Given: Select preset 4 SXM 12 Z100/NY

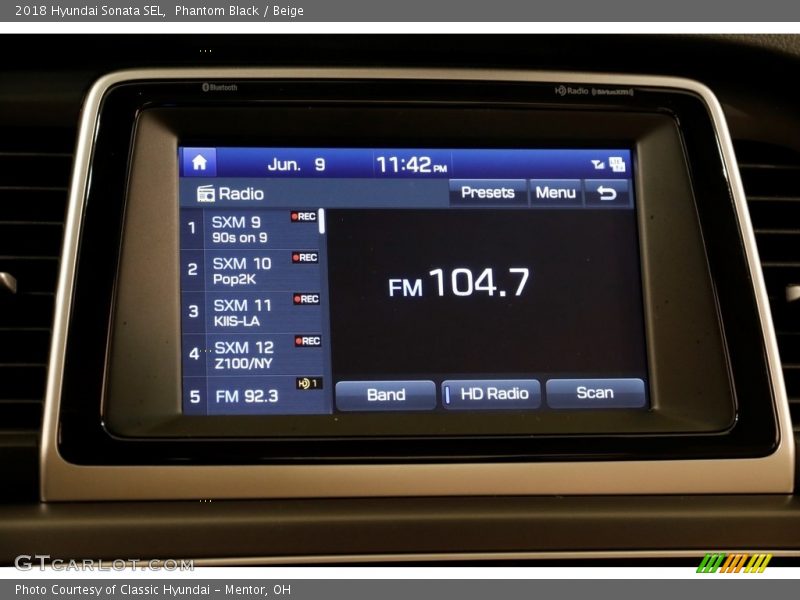Looking at the screenshot, I should (255, 355).
